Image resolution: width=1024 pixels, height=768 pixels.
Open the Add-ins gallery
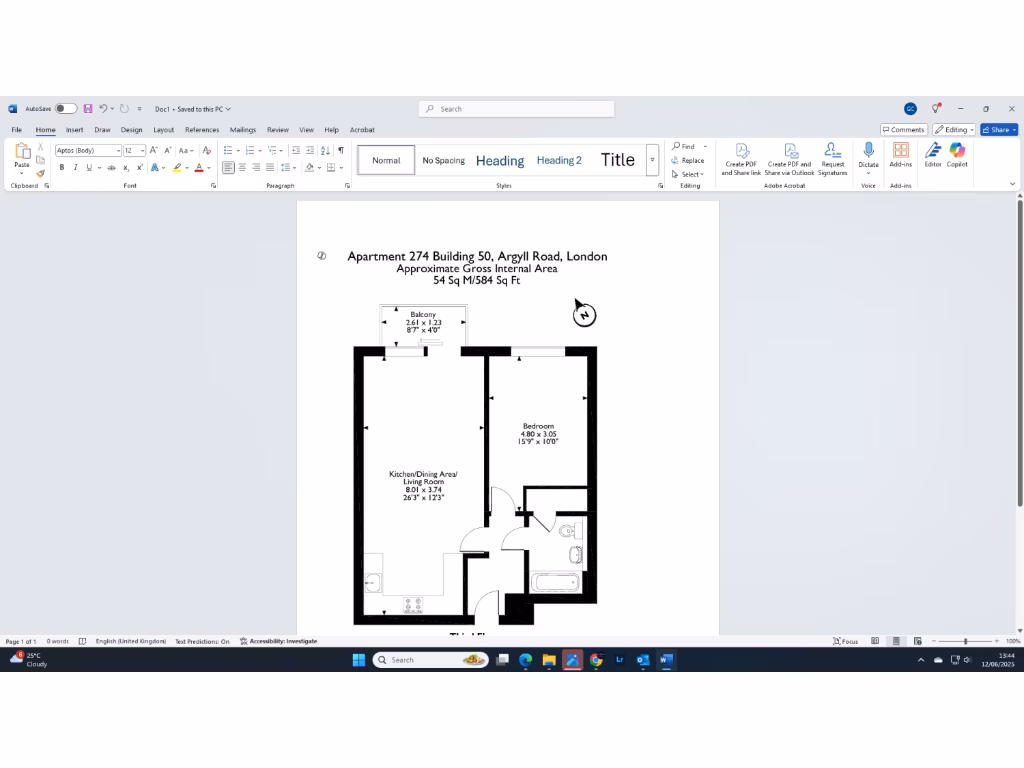tap(900, 154)
